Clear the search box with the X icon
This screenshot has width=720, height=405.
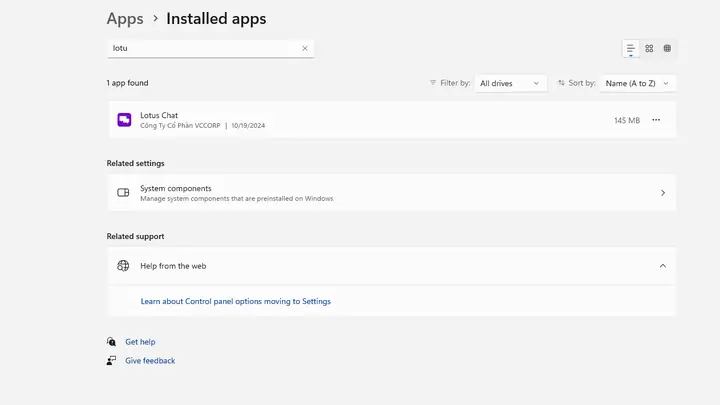tap(304, 48)
